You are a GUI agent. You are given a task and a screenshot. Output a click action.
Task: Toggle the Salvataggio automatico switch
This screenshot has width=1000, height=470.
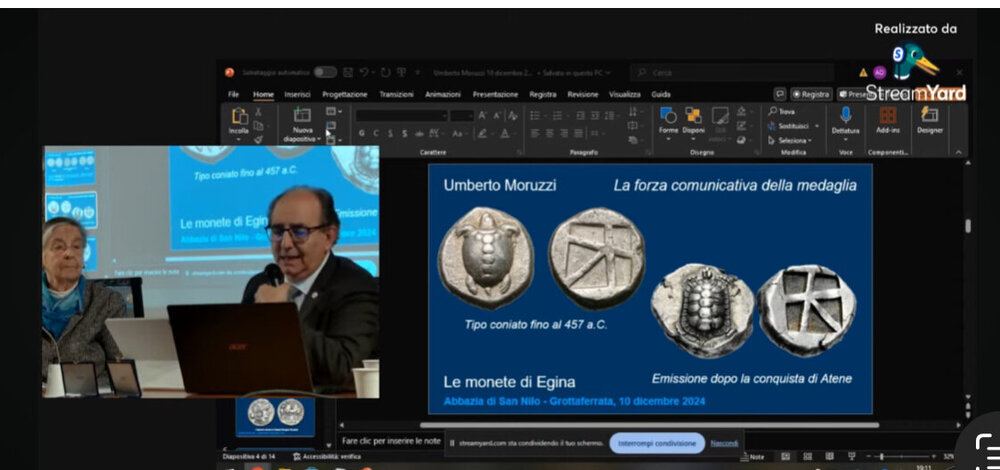point(325,72)
